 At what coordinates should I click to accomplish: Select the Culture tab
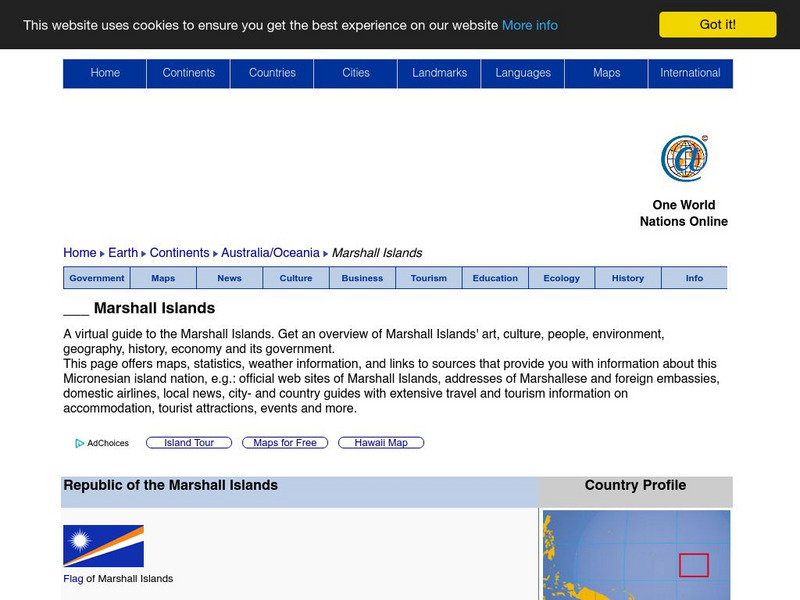tap(295, 278)
